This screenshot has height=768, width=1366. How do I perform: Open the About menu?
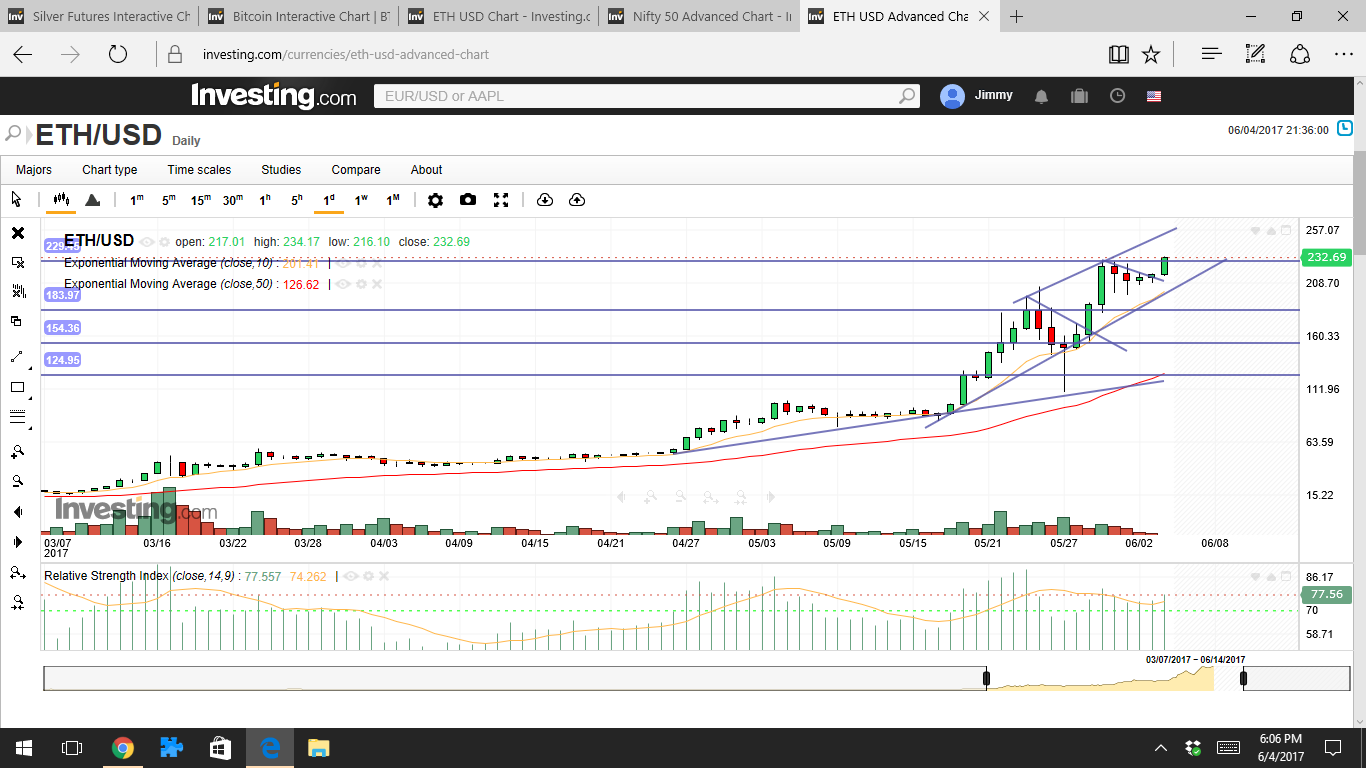(426, 170)
